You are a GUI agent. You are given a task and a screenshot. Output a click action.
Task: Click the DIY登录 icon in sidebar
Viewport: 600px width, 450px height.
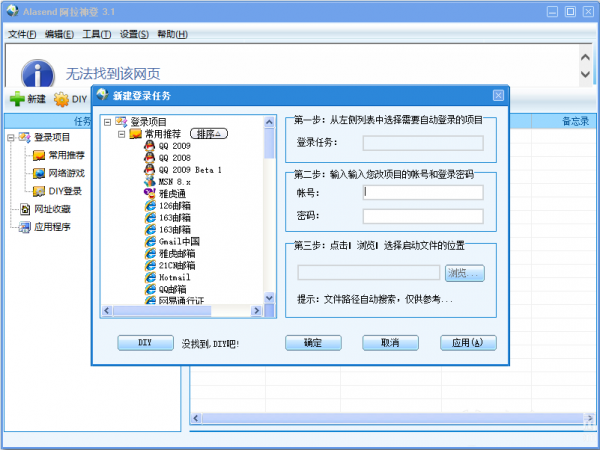tap(39, 191)
